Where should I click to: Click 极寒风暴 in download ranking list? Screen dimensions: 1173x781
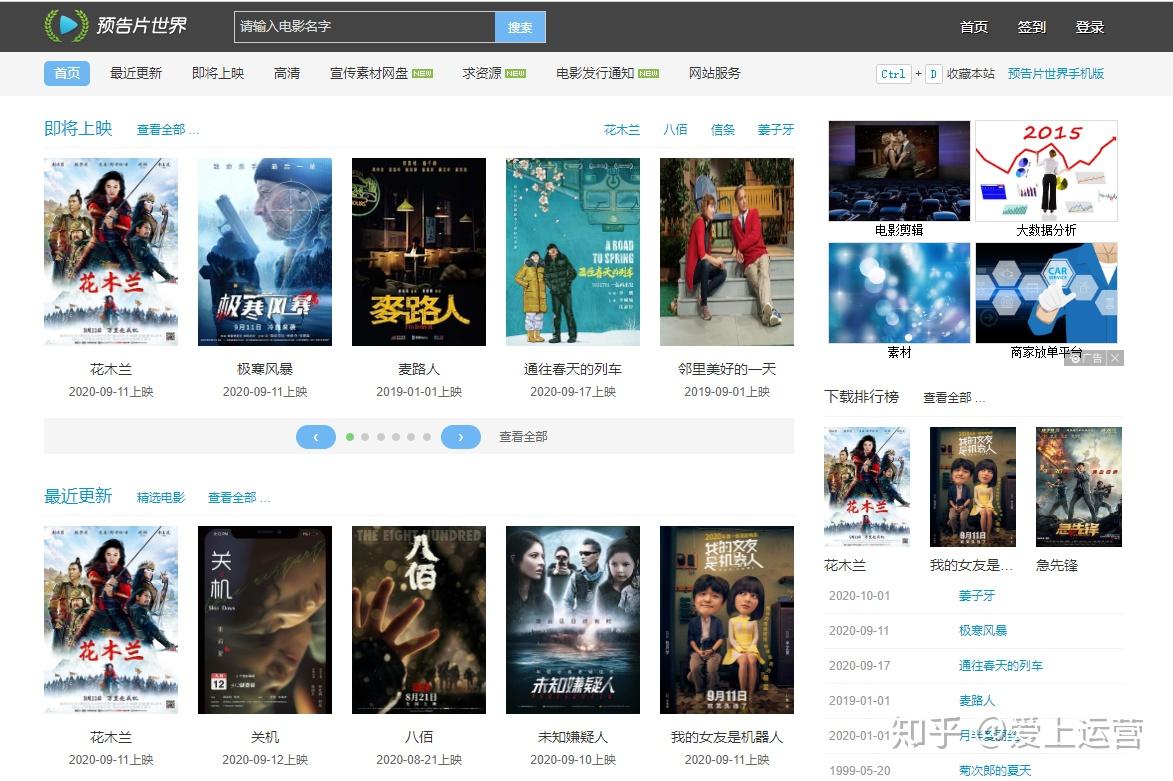click(983, 631)
